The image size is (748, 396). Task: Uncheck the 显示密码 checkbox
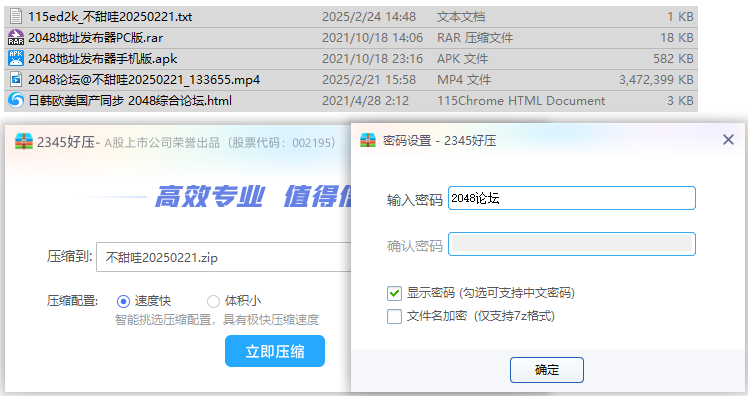395,293
